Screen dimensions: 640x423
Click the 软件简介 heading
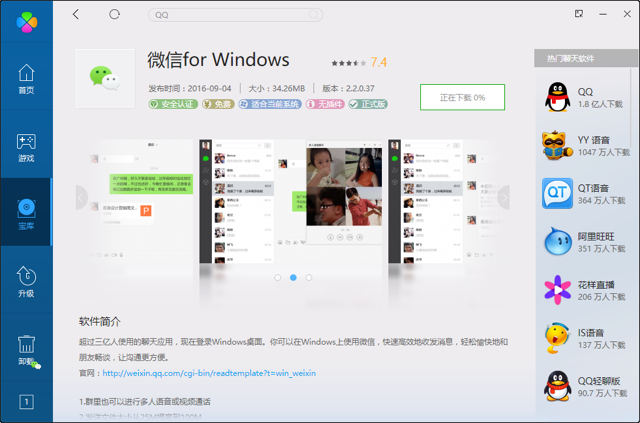click(100, 321)
